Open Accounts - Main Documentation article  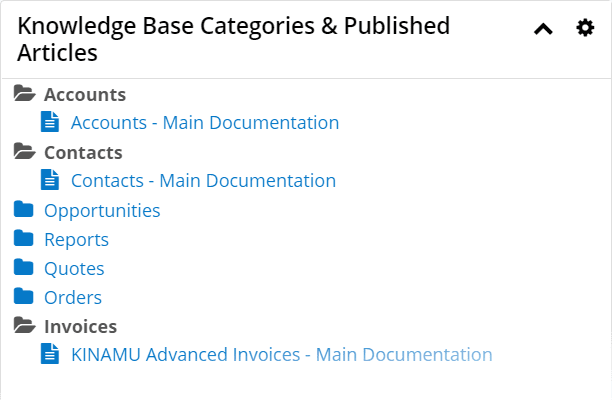tap(205, 123)
